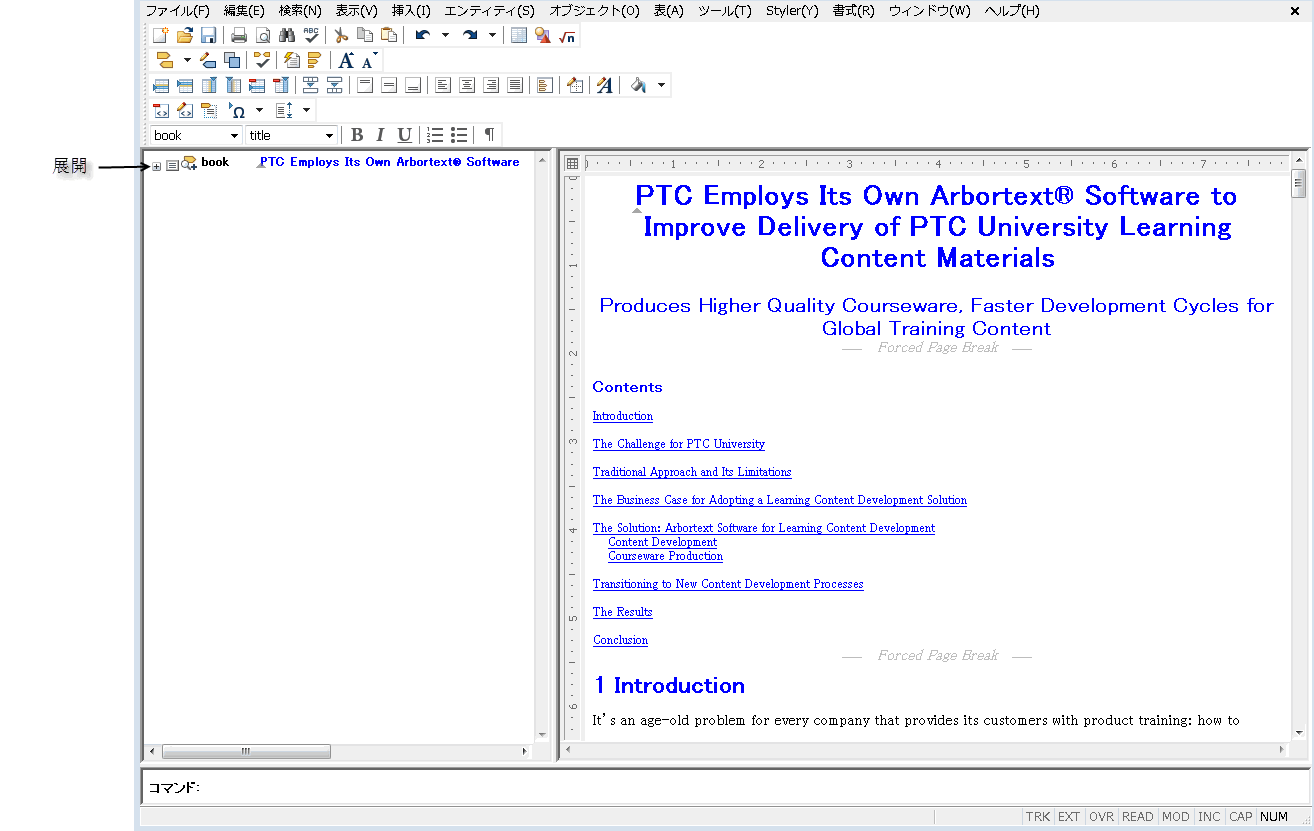Toggle numbered list
The image size is (1314, 831).
435,135
